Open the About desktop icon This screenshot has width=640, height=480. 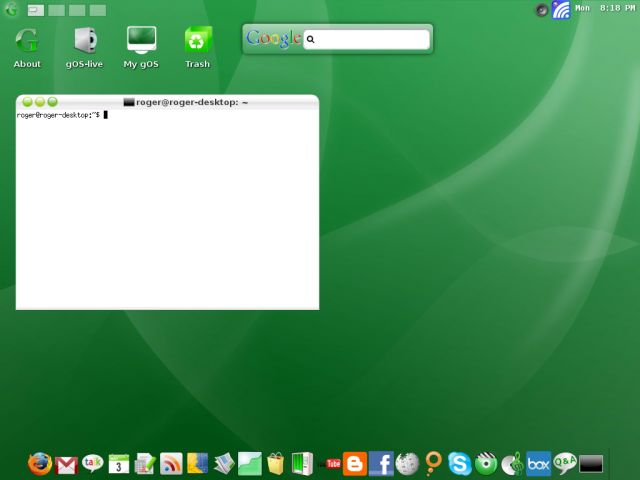[27, 48]
